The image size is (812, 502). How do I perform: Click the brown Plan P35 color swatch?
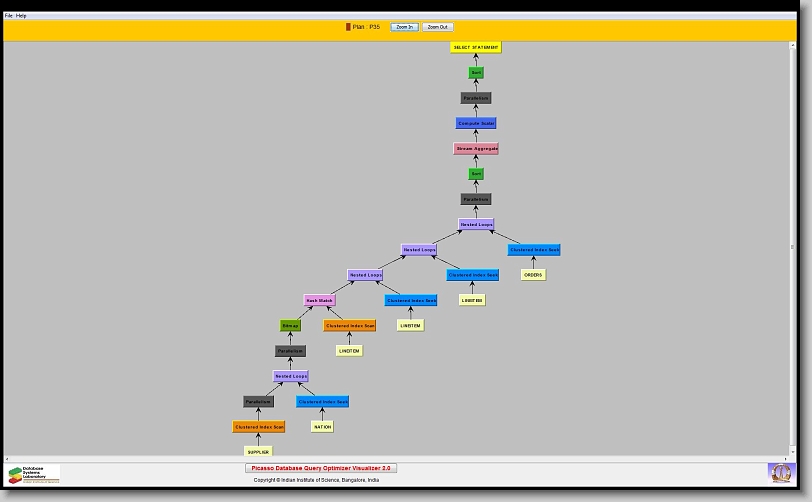pyautogui.click(x=348, y=27)
